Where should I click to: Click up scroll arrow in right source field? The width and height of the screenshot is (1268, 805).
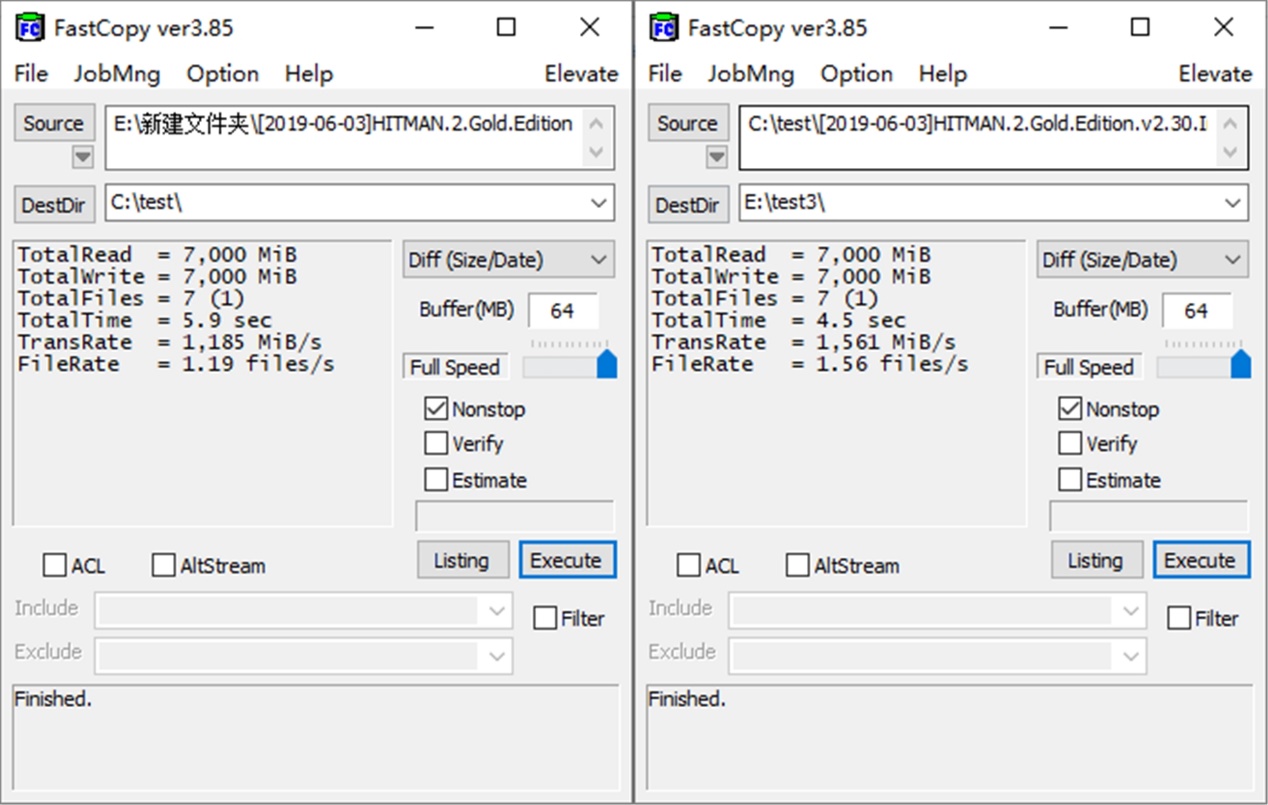tap(1231, 124)
